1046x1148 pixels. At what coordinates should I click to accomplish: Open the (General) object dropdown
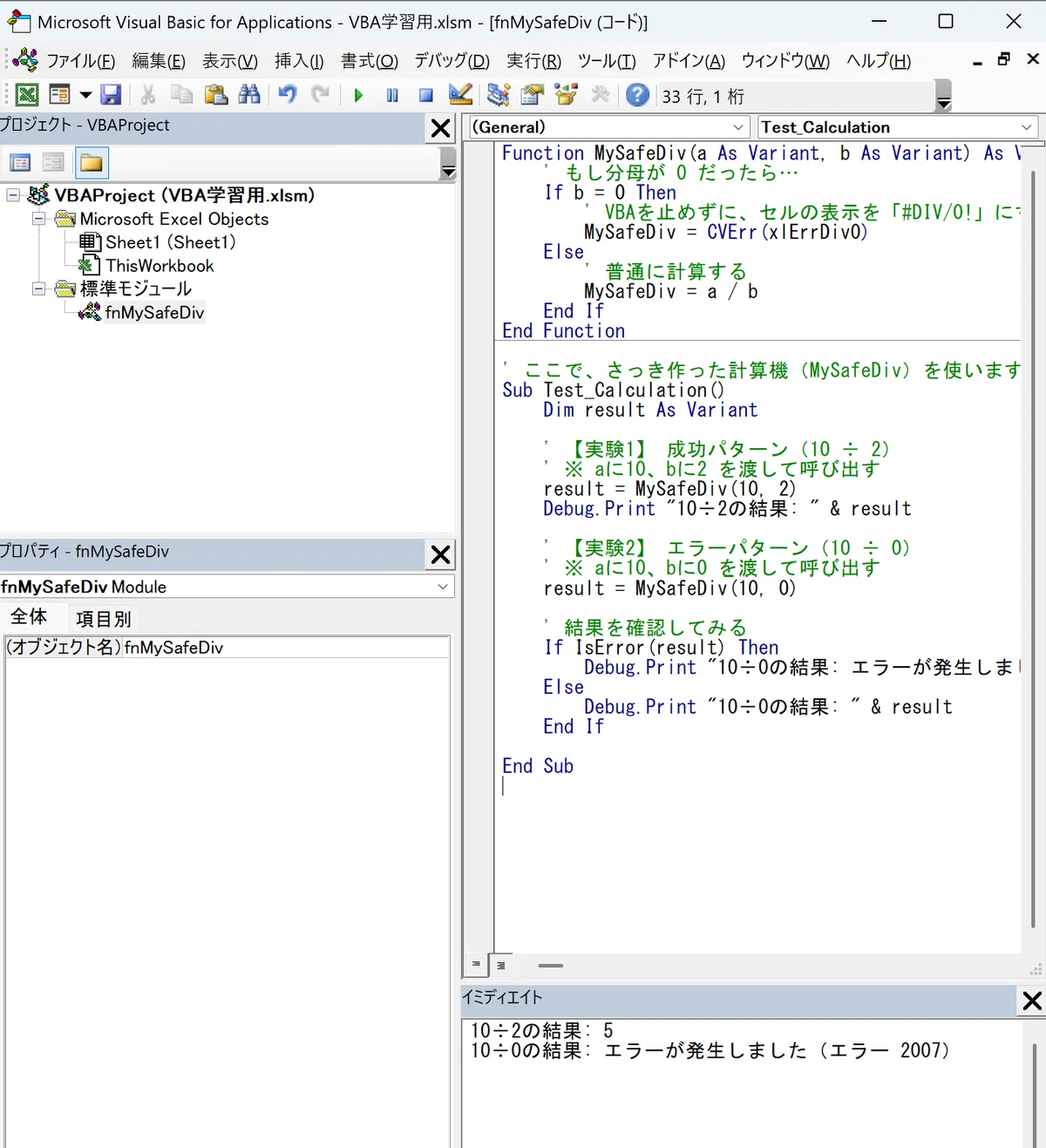738,127
